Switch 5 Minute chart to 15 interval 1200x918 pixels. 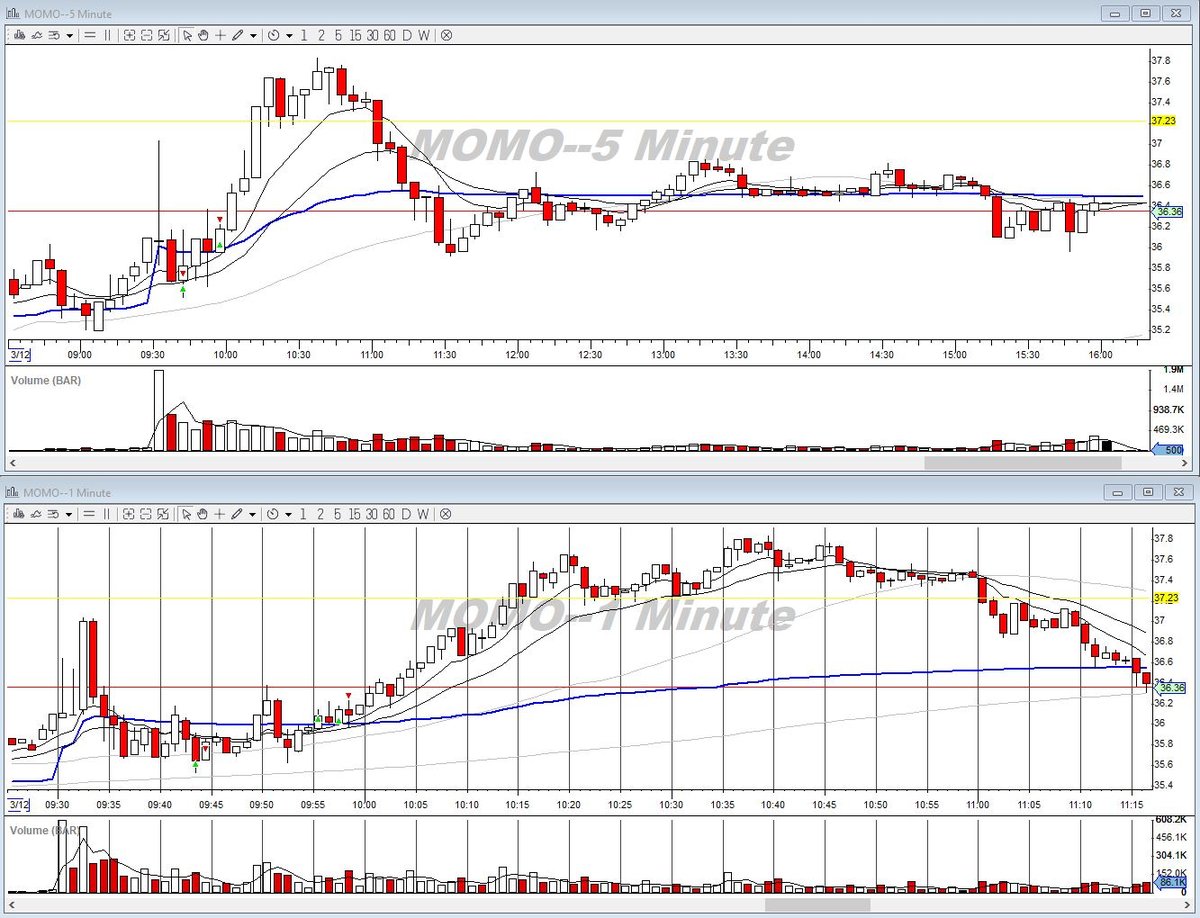pos(355,35)
